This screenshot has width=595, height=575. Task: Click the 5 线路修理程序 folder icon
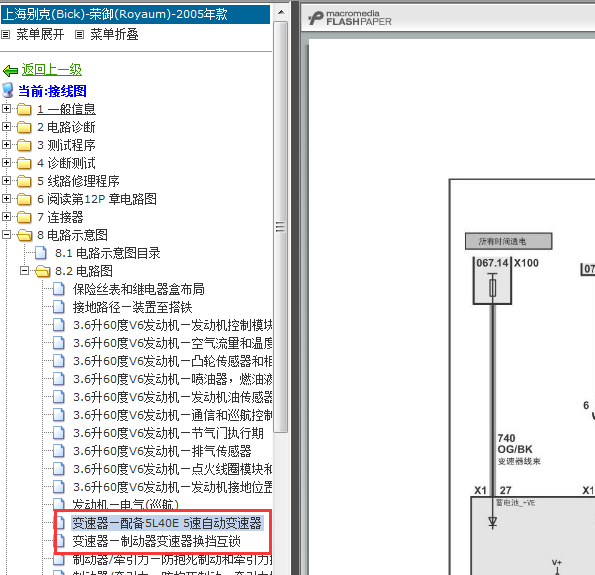[24, 181]
